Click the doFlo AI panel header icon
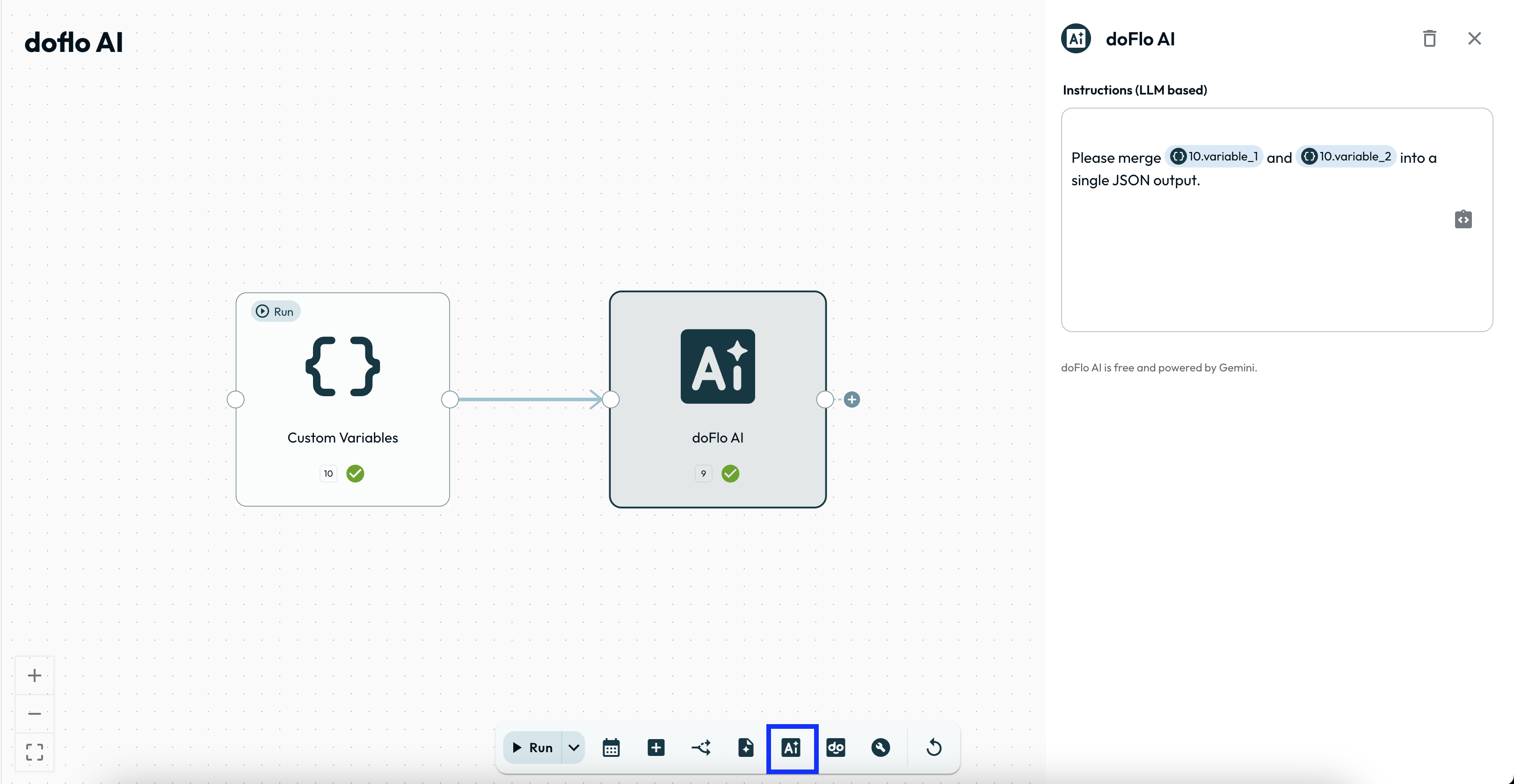The width and height of the screenshot is (1514, 784). tap(1076, 39)
